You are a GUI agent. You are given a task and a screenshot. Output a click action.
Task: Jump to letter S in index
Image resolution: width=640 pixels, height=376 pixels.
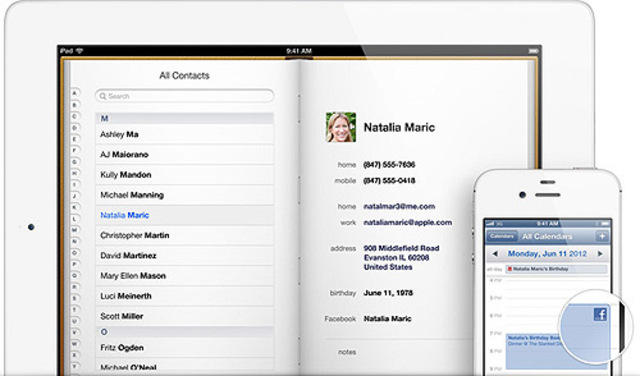pyautogui.click(x=75, y=298)
